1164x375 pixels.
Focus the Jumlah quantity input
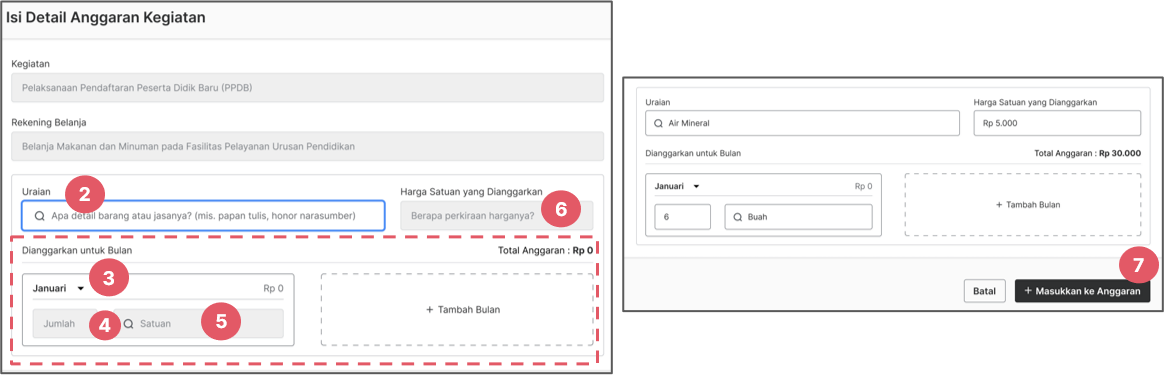coord(65,324)
